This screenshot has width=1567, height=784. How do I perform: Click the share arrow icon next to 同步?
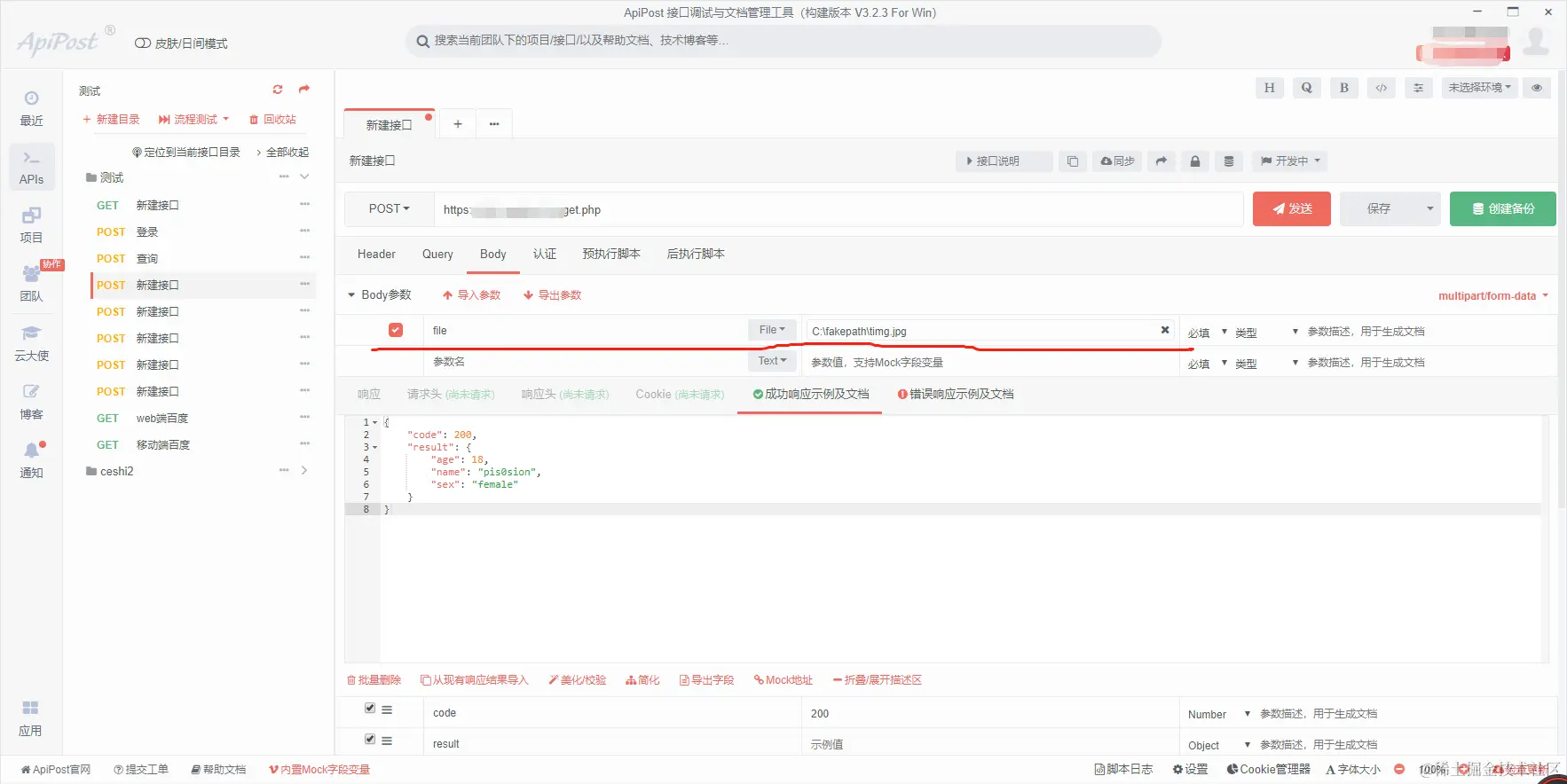1161,161
